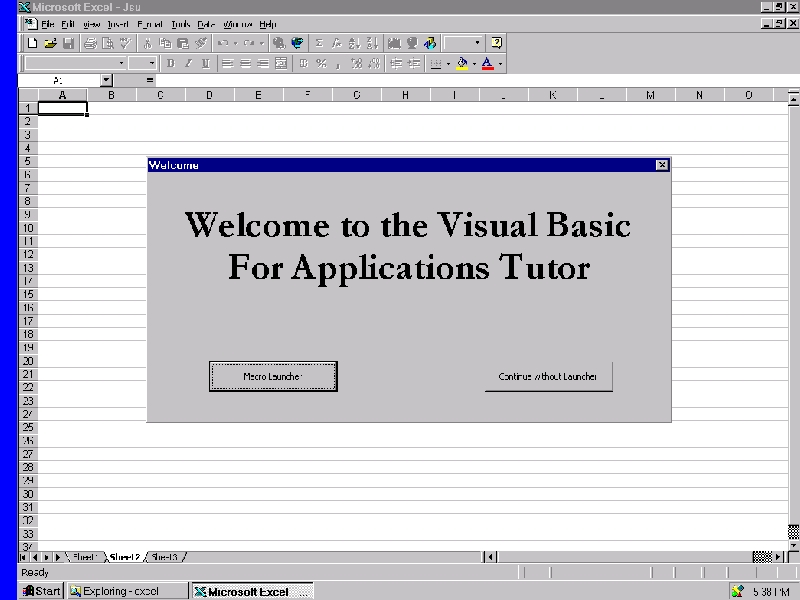Sort descending with the Z-A icon
The image size is (800, 600).
click(372, 43)
